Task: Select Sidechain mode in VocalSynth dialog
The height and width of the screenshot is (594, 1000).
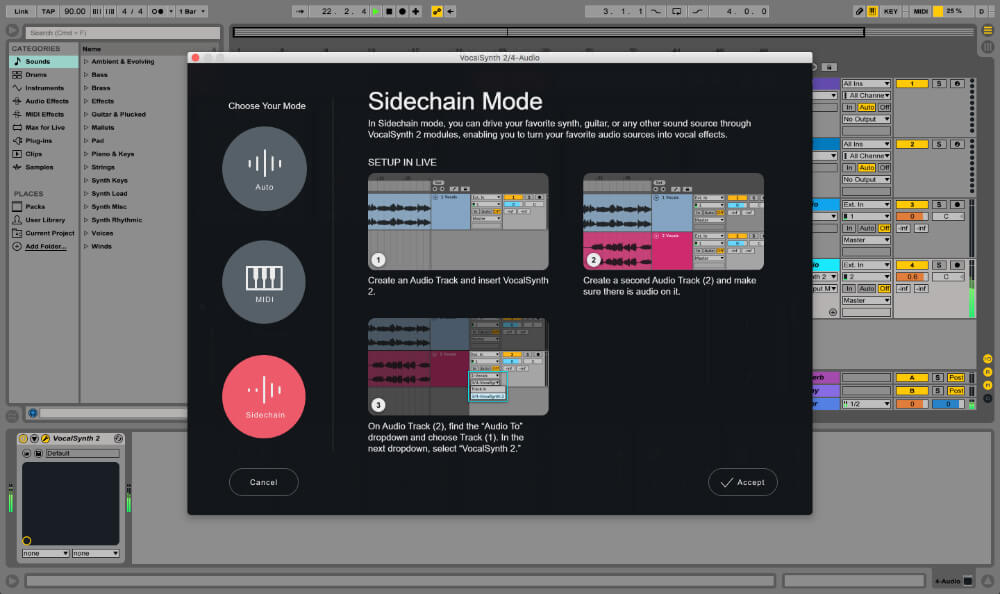Action: pyautogui.click(x=263, y=396)
